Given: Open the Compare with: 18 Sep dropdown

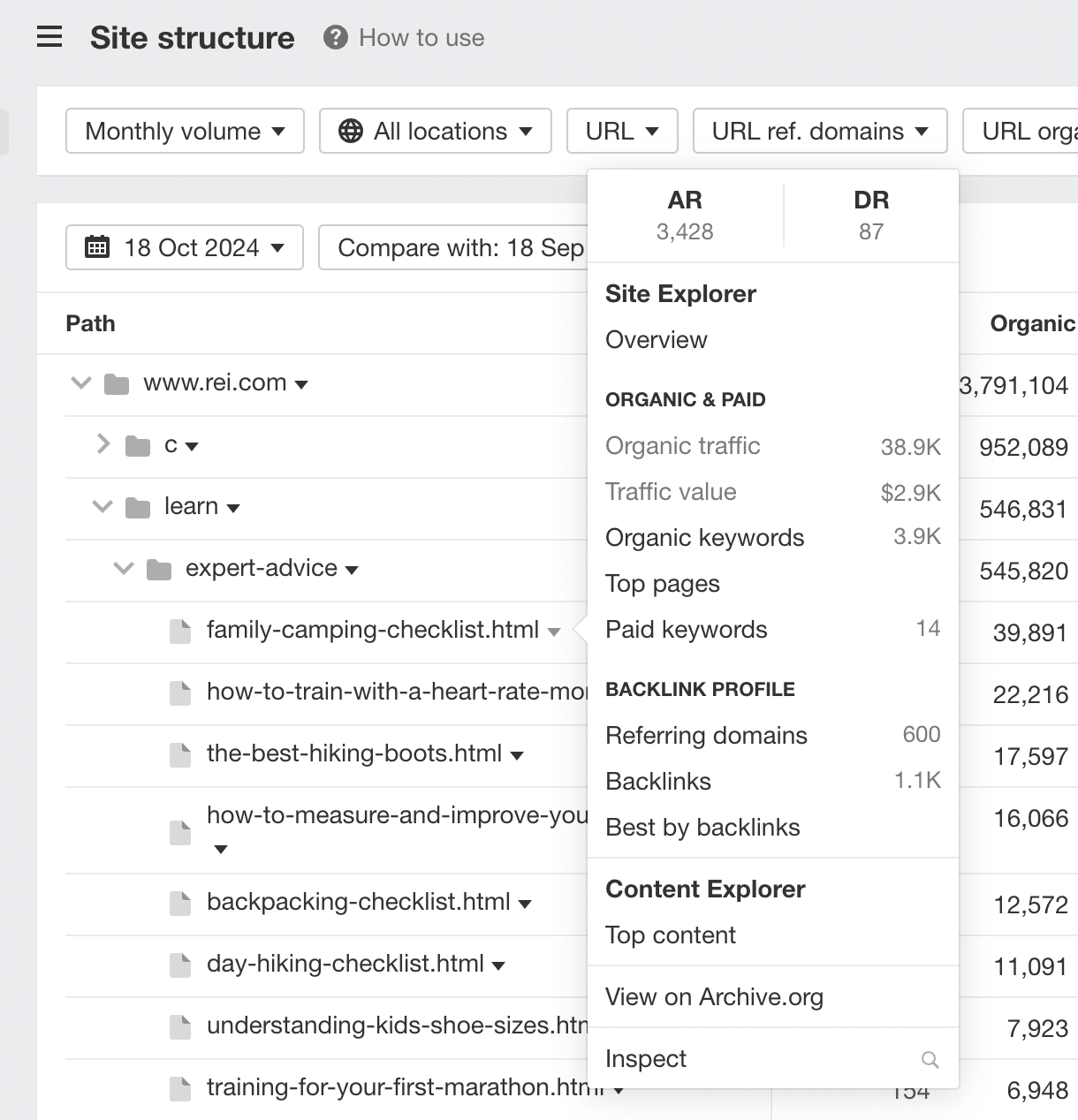Looking at the screenshot, I should pos(452,247).
